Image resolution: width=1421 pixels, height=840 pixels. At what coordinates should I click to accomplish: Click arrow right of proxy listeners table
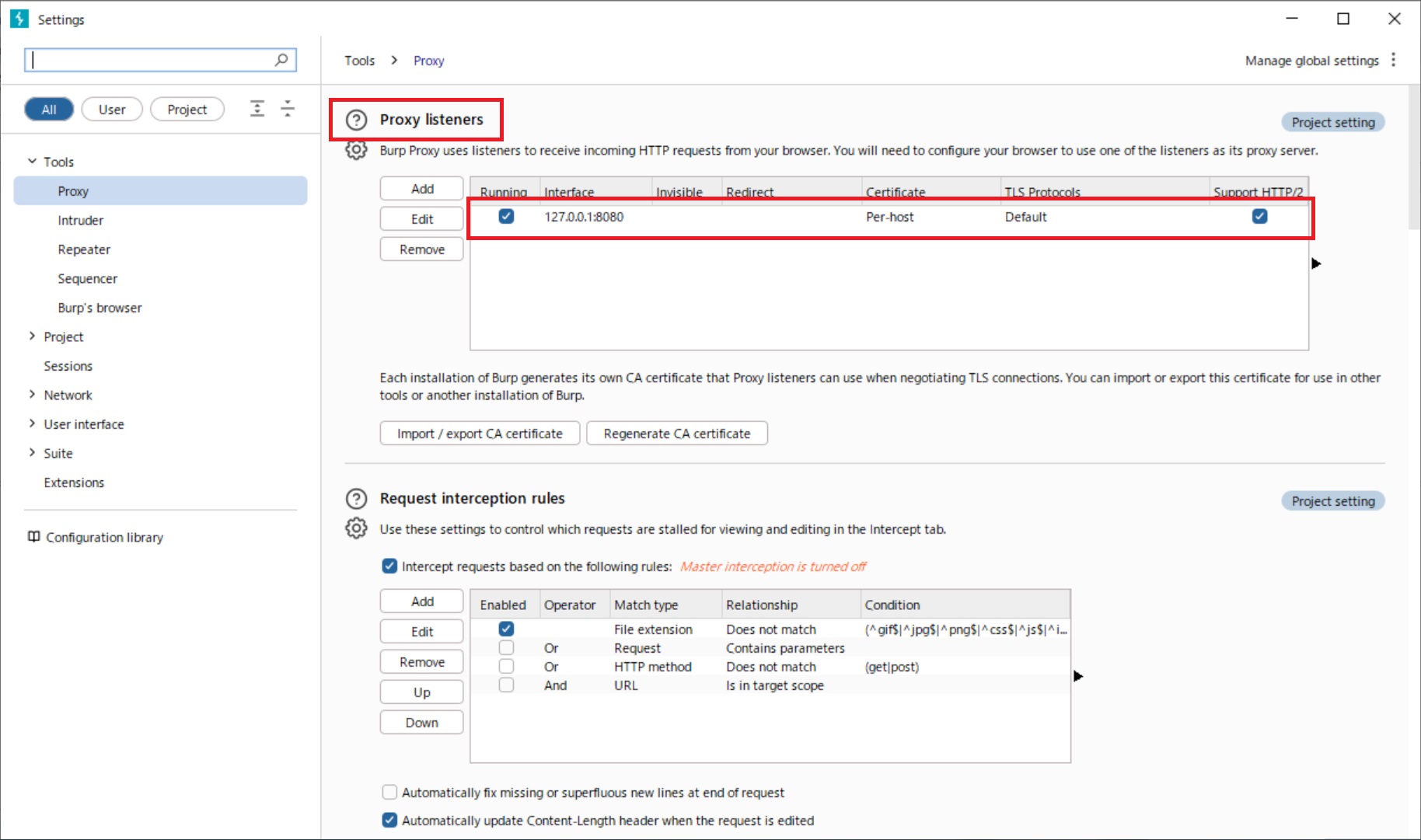pyautogui.click(x=1316, y=263)
